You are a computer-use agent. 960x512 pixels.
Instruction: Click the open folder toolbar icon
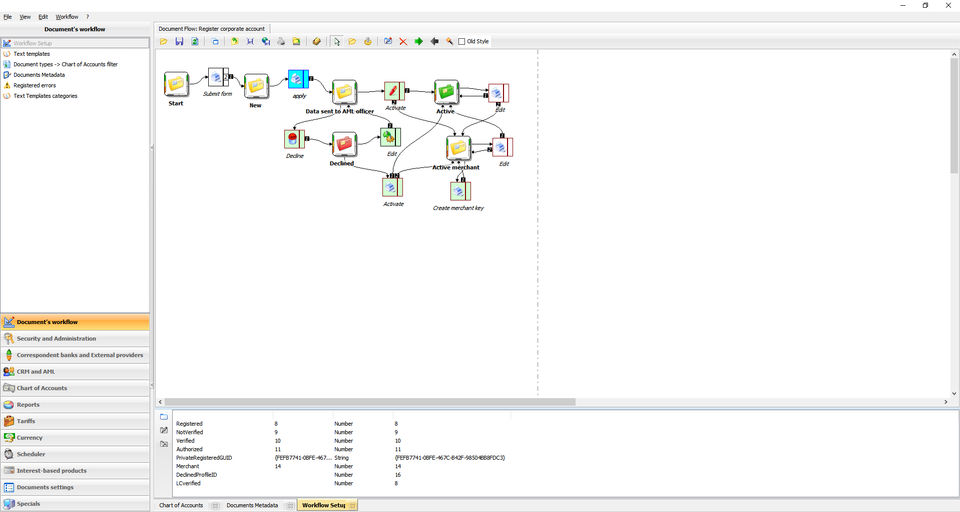click(x=163, y=41)
